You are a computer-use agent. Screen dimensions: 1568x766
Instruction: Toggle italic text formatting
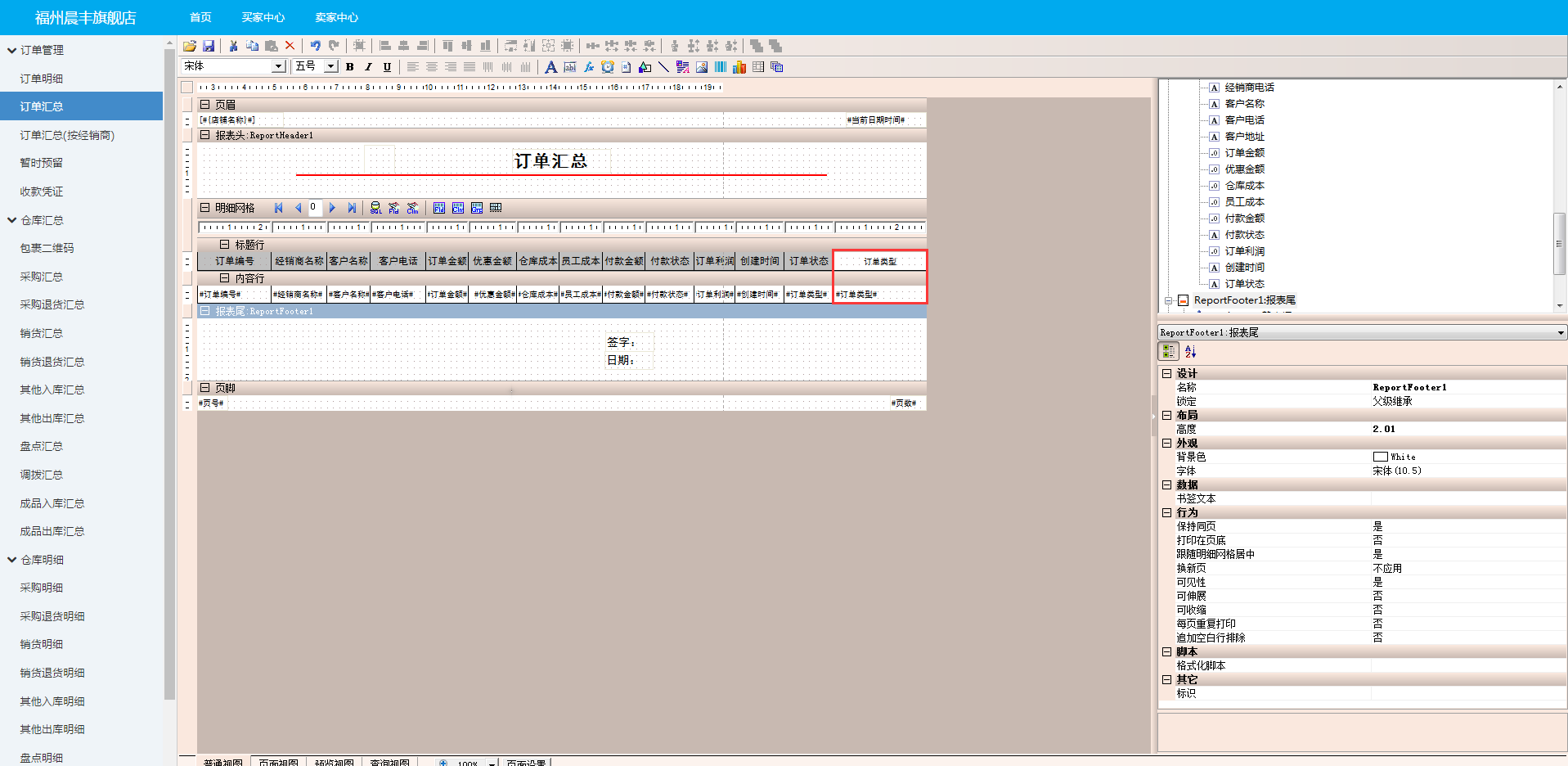(368, 67)
